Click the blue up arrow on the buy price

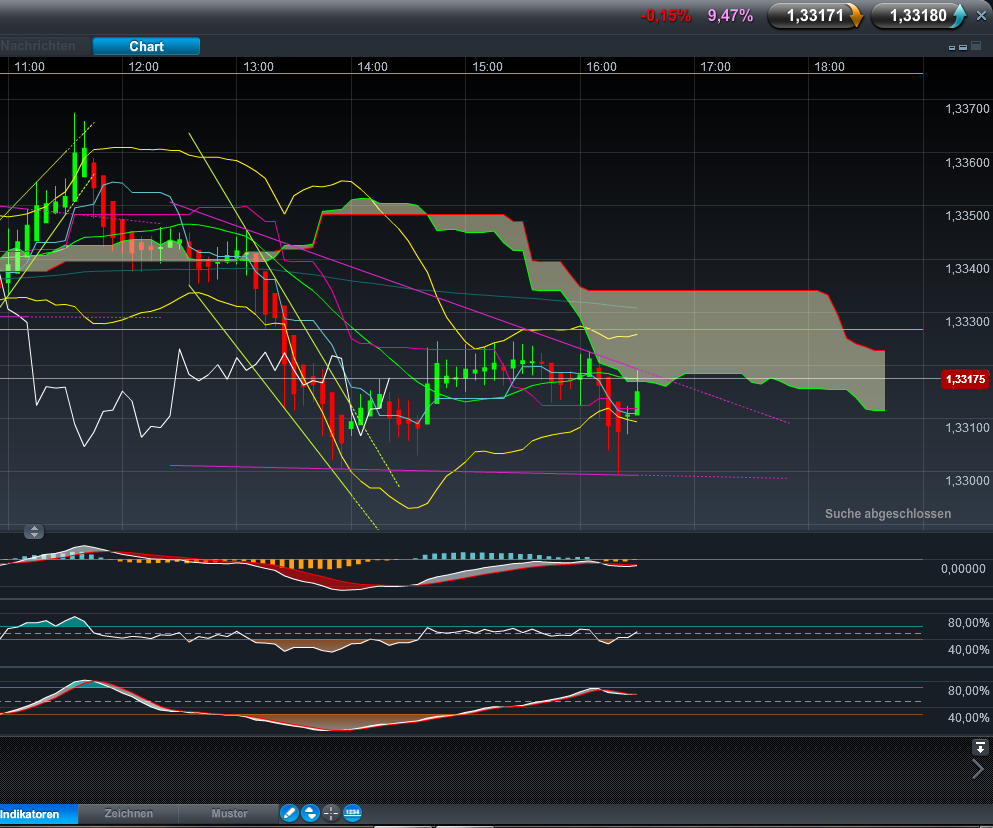[959, 16]
